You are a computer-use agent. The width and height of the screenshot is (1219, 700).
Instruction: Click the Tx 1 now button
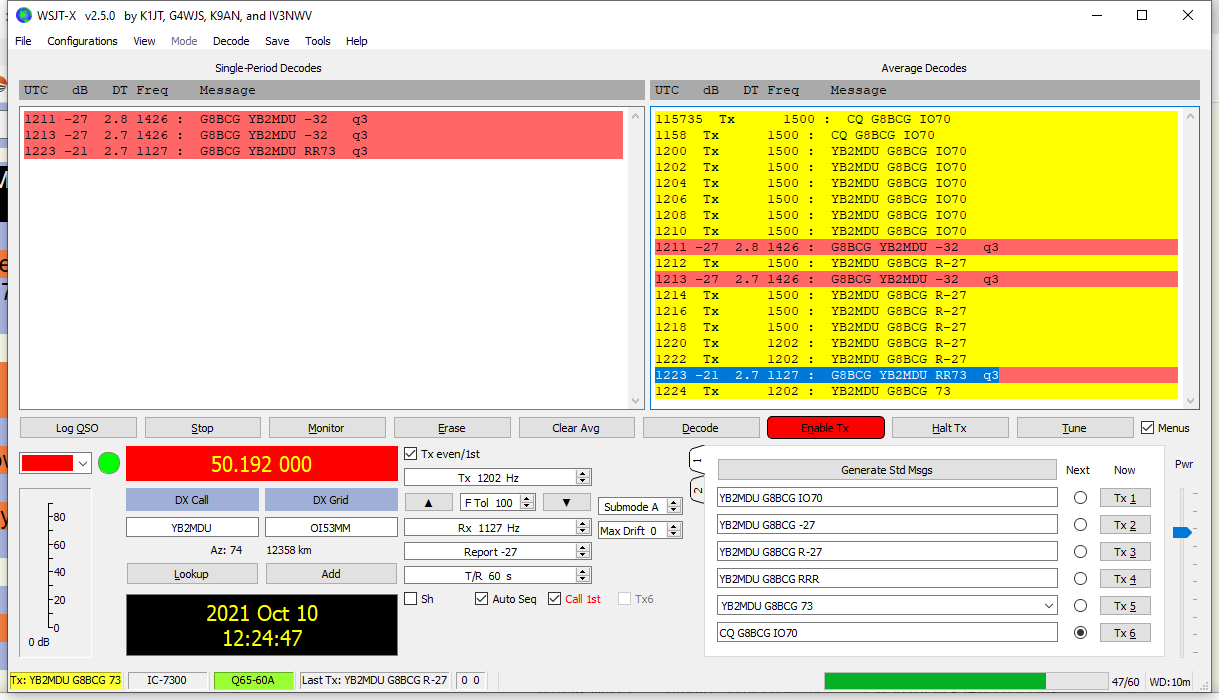click(x=1125, y=498)
